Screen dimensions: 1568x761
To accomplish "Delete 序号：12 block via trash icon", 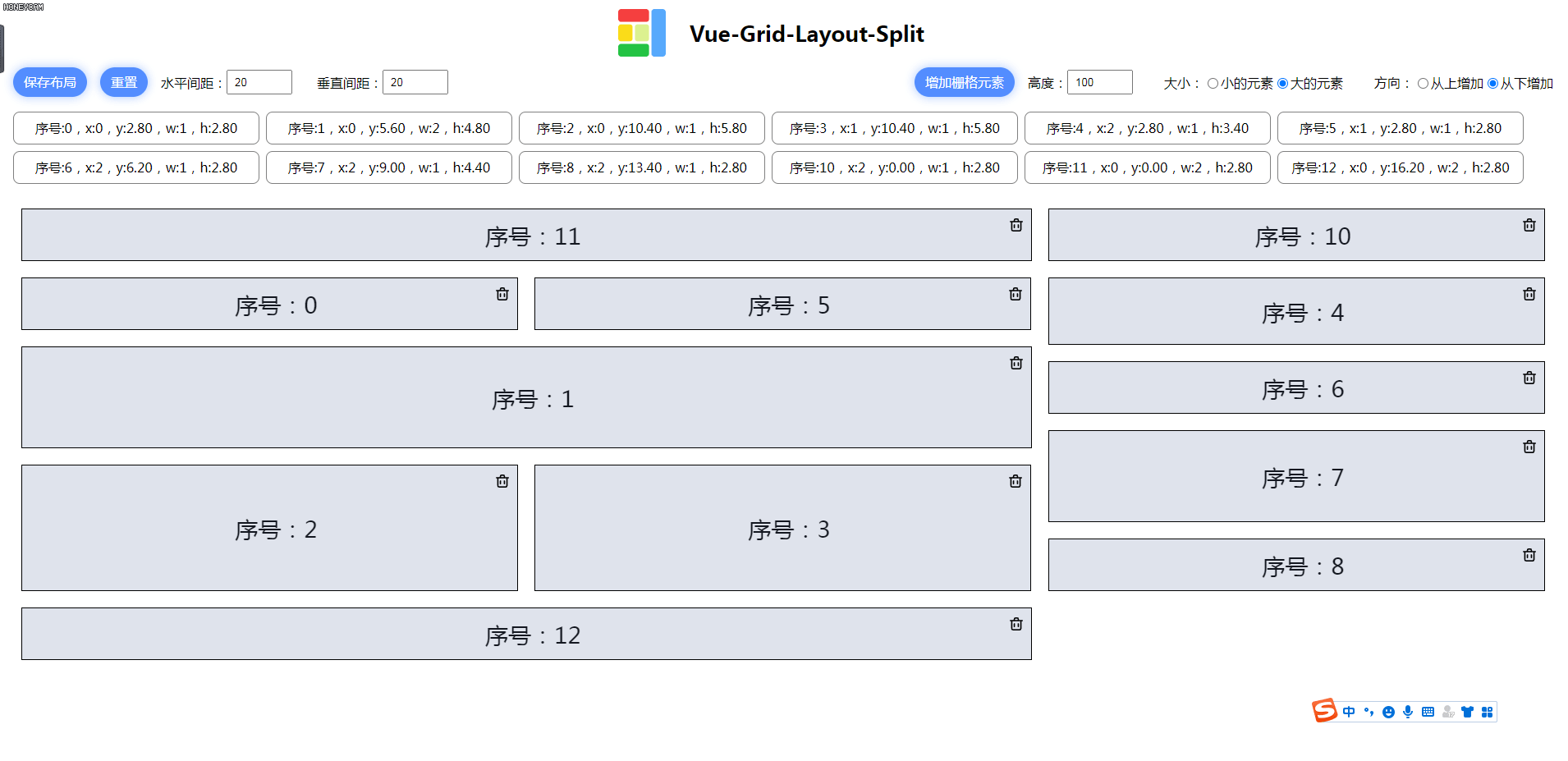I will pos(1016,624).
